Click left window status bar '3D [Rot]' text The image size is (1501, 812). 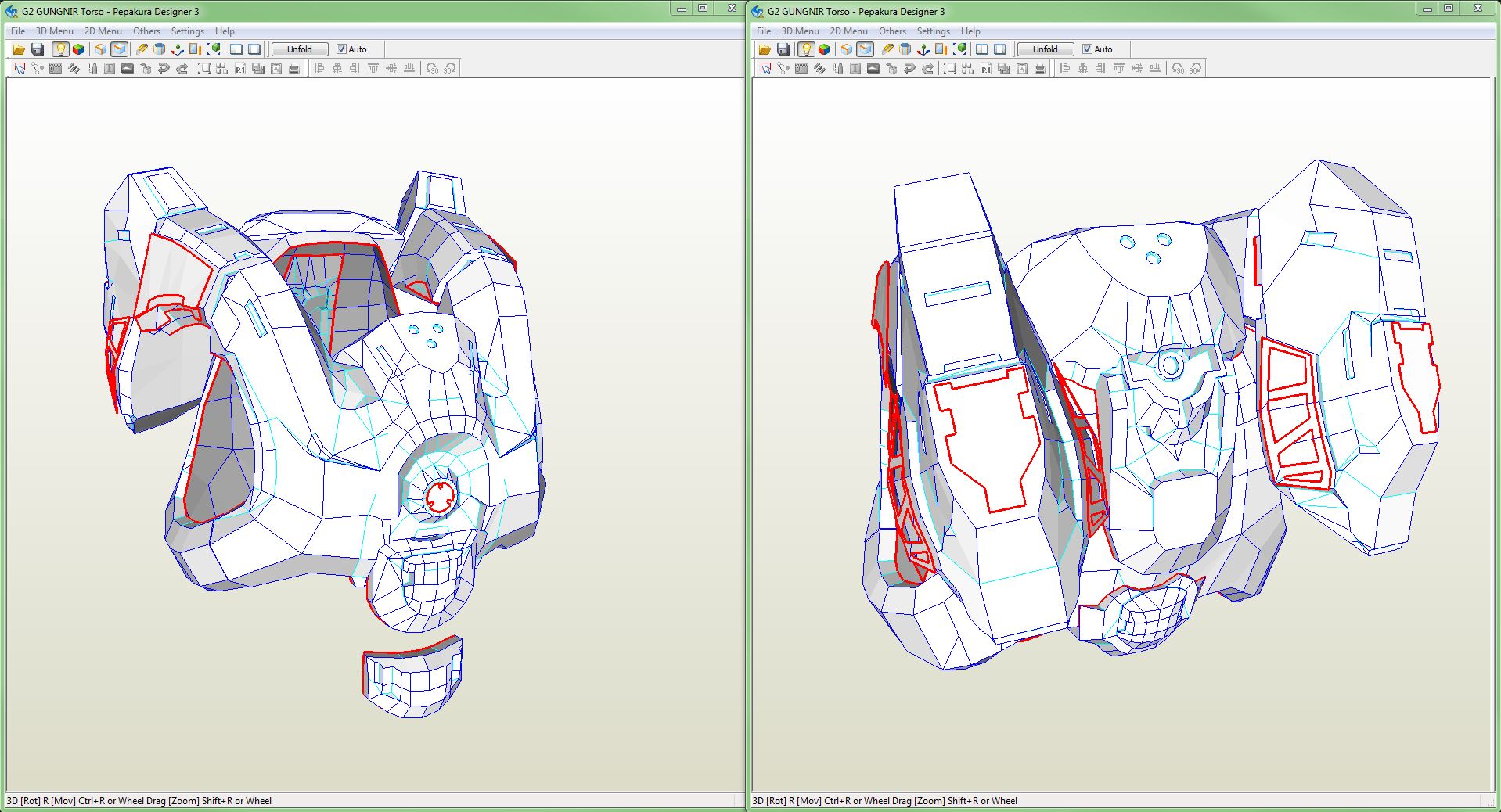click(23, 801)
